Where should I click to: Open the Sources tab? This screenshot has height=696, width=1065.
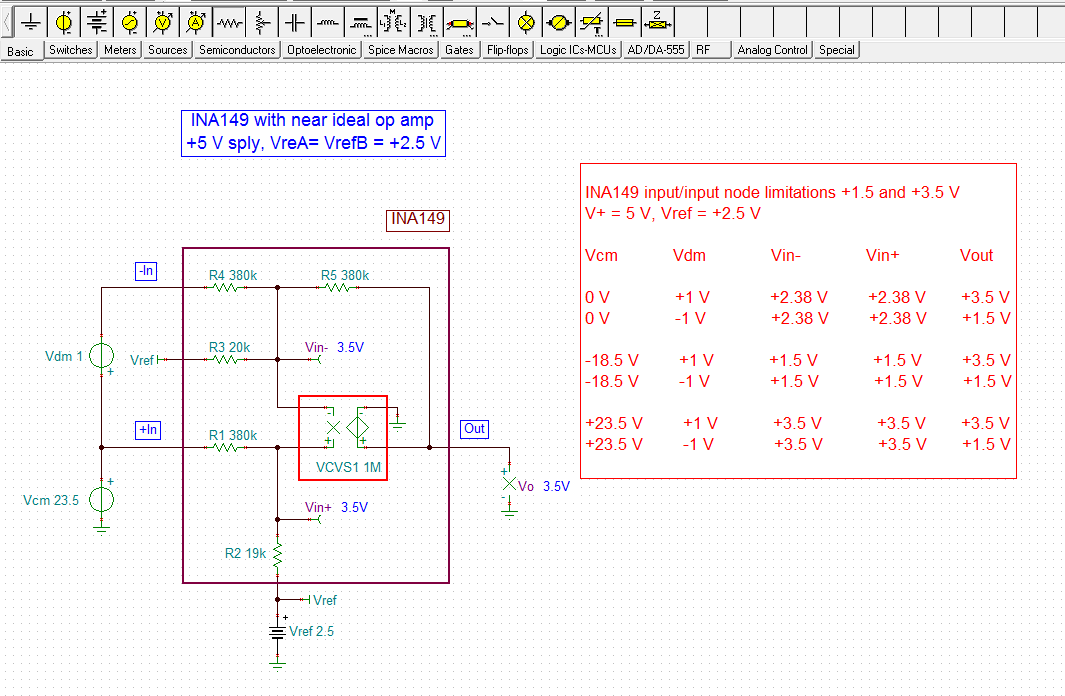[x=167, y=50]
